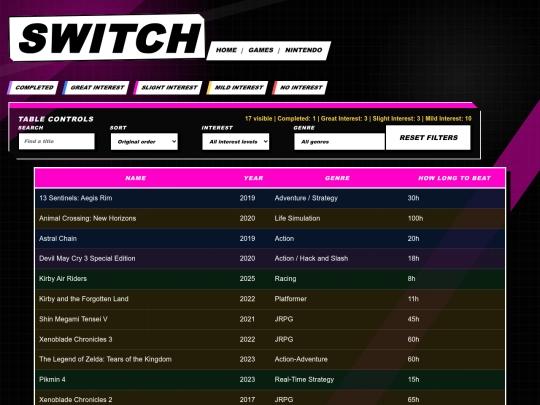
Task: Sort table by Year column header
Action: [253, 178]
